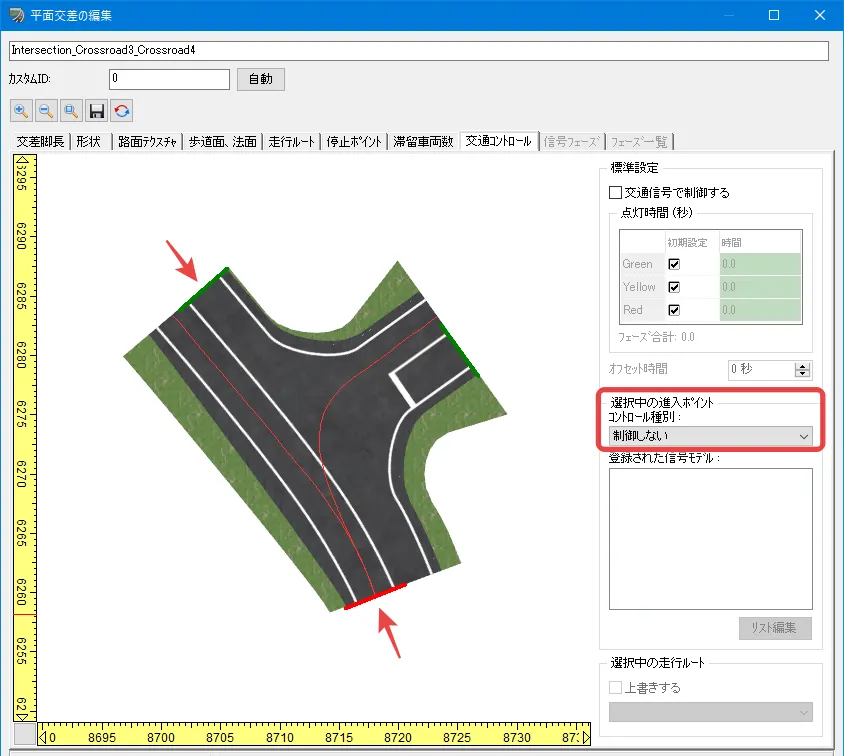Toggle the Red 初期設定 checkbox
The image size is (844, 756).
coord(674,310)
